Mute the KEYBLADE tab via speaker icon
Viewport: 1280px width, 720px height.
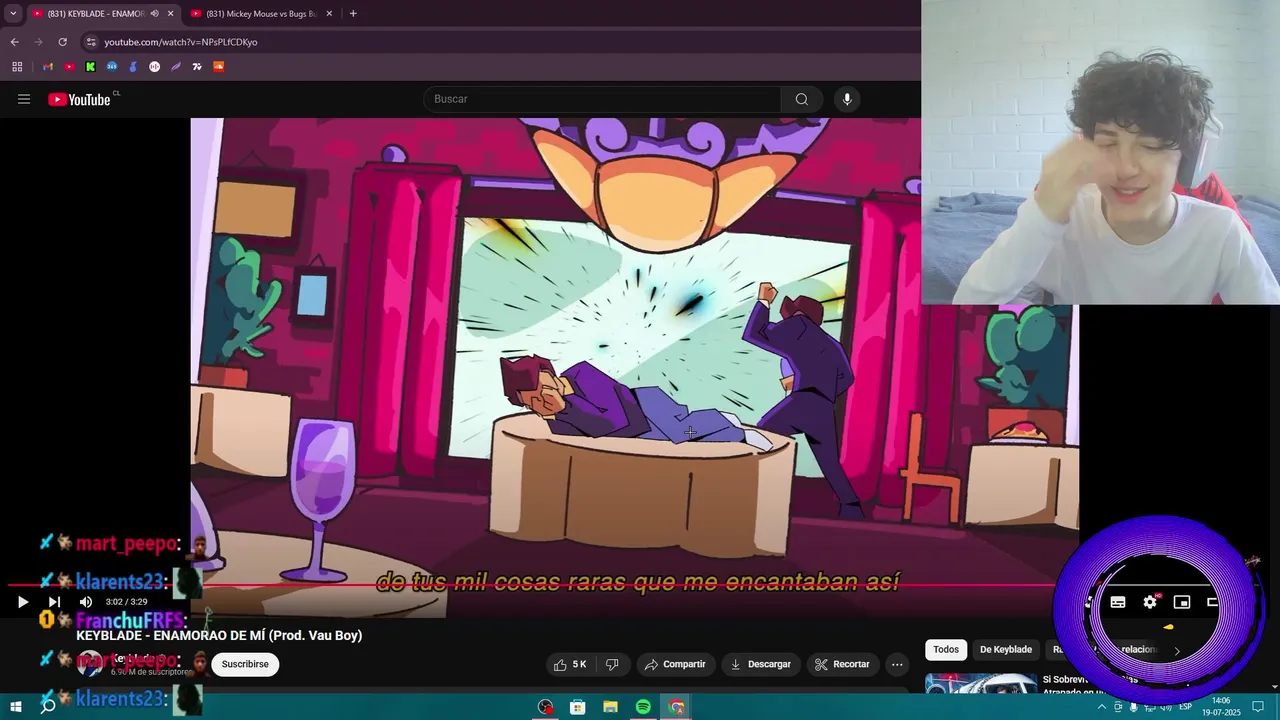tap(154, 14)
